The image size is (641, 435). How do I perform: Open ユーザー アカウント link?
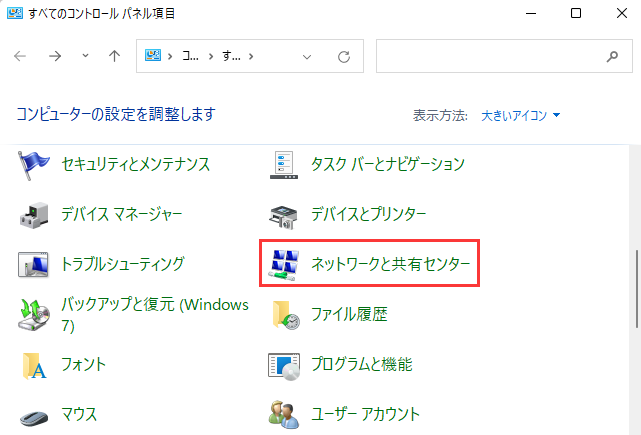tap(365, 414)
